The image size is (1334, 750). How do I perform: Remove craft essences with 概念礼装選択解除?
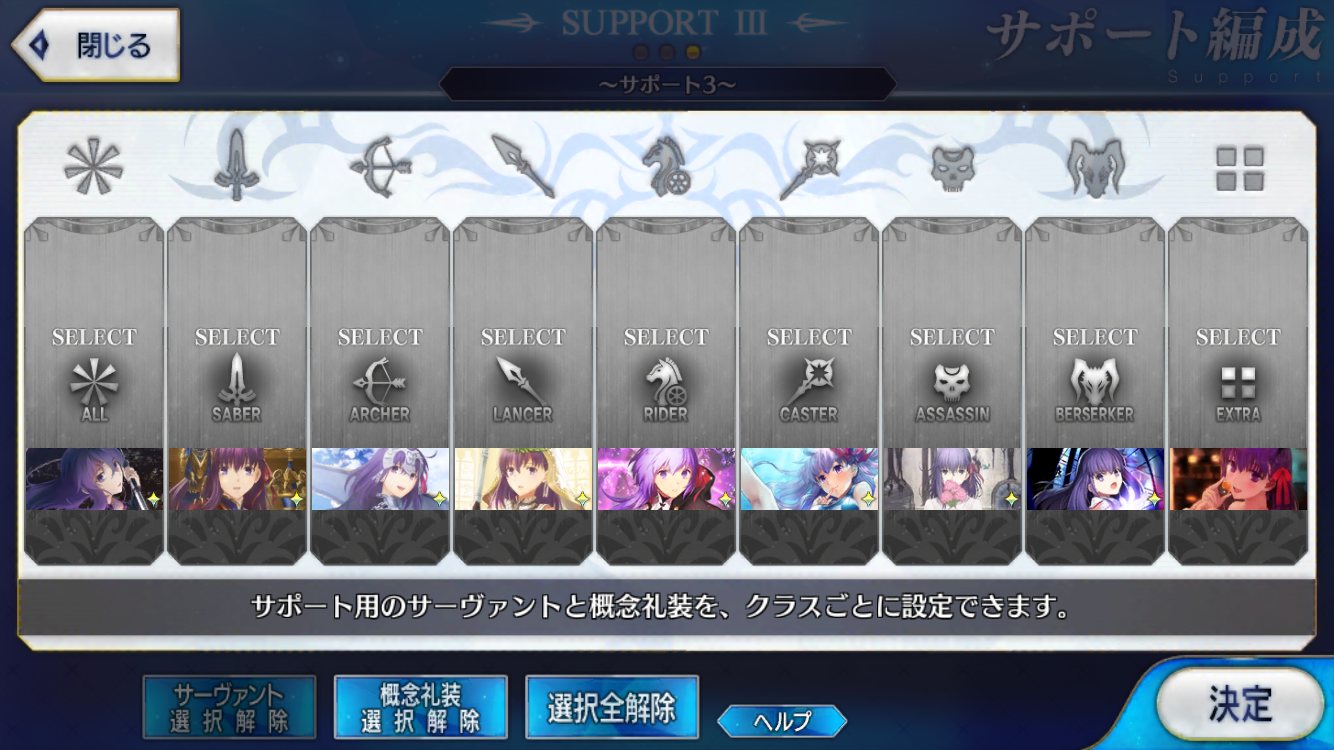coord(420,707)
